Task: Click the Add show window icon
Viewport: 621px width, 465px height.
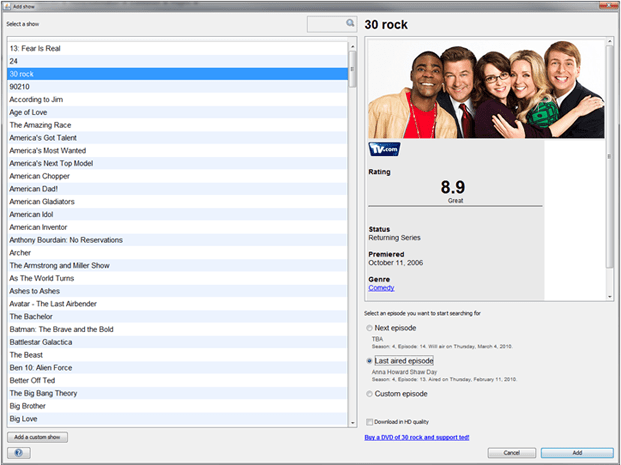Action: point(7,6)
